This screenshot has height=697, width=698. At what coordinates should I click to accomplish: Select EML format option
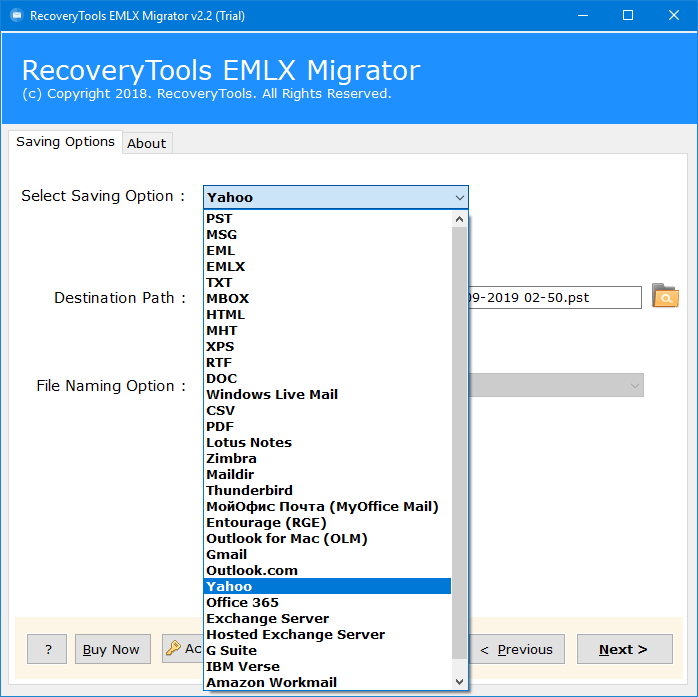(x=327, y=251)
